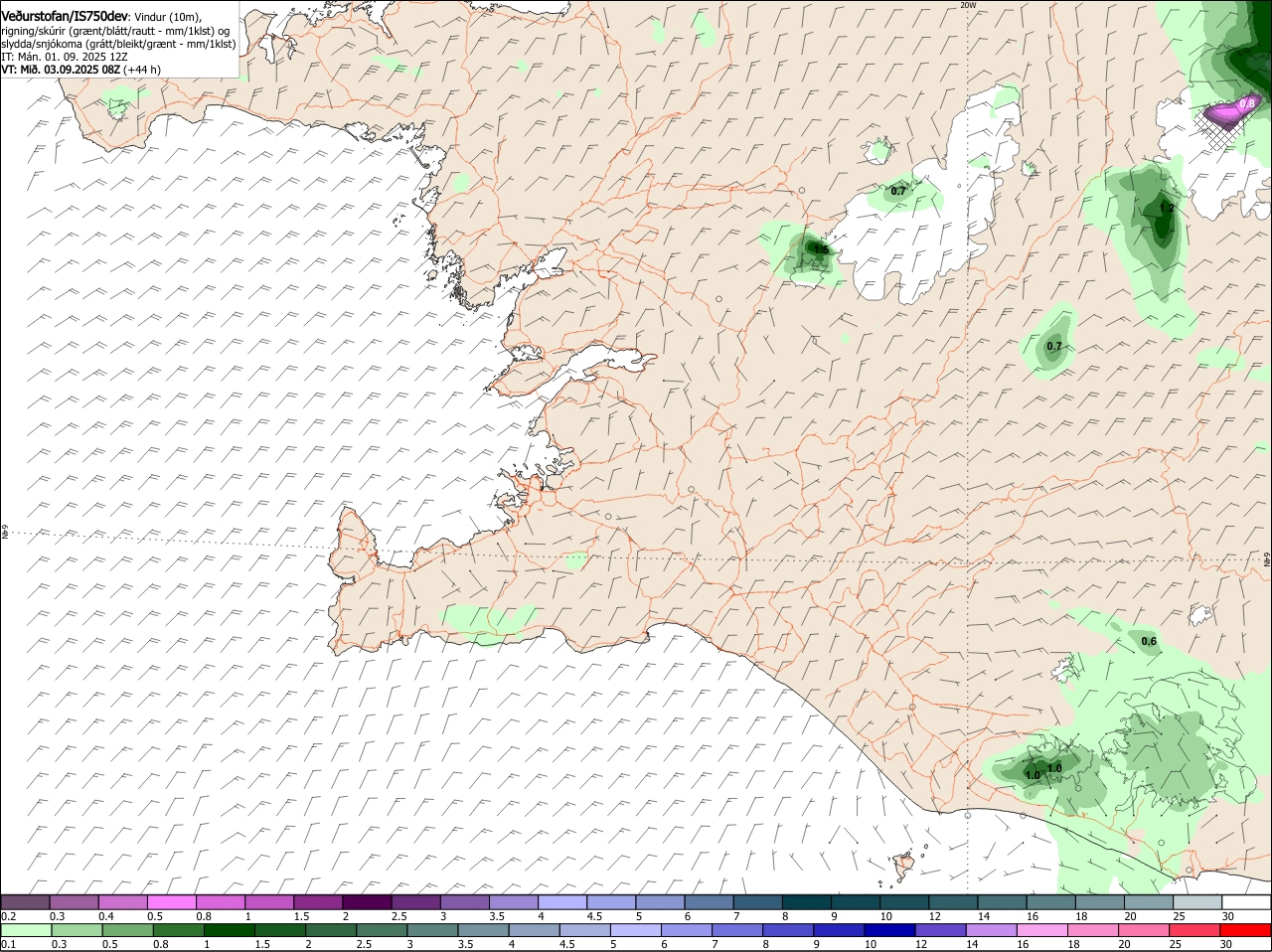Click the '0.6' precipitation value on the map
This screenshot has height=952, width=1272.
1149,641
